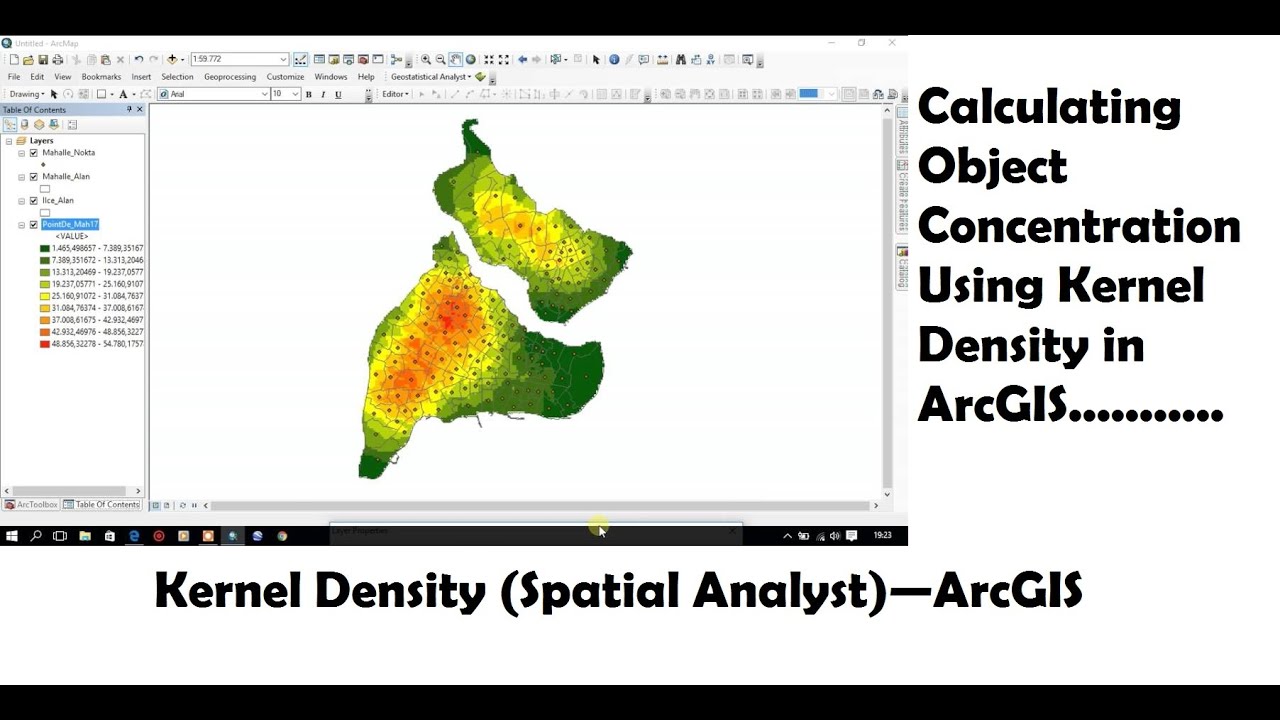Save the map using floppy disk icon
Image resolution: width=1280 pixels, height=720 pixels.
click(43, 60)
